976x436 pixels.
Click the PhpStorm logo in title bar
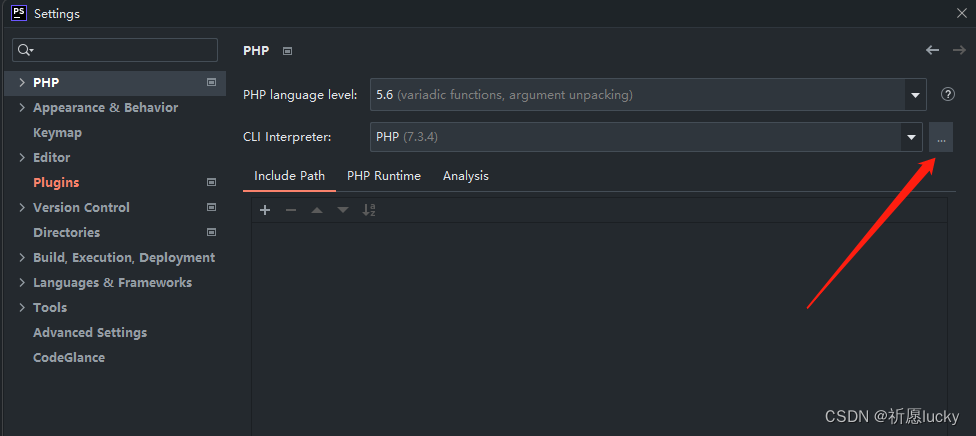[19, 12]
